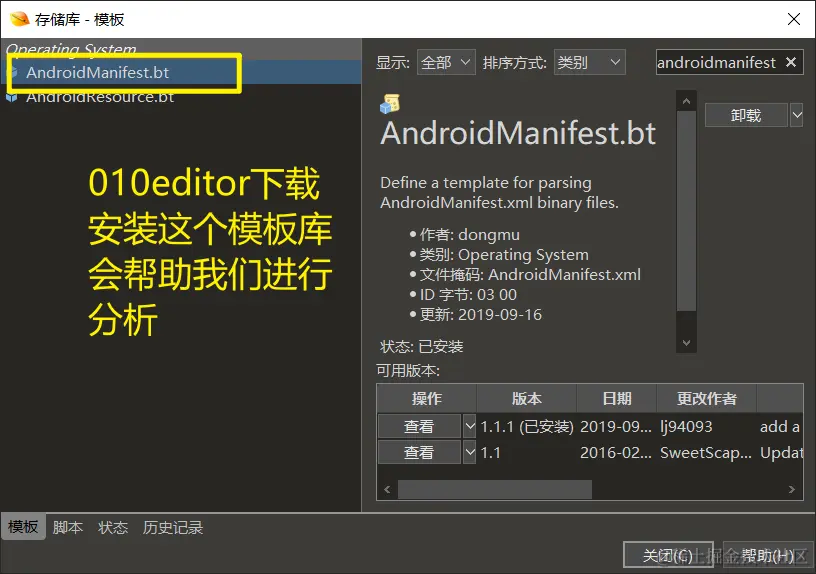Click the description scrollbar up arrow
This screenshot has height=574, width=816.
point(686,101)
